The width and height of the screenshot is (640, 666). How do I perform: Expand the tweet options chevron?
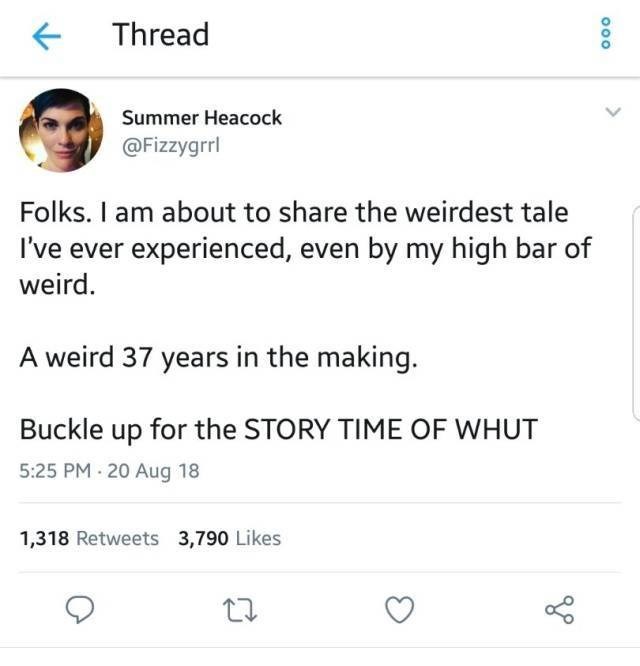click(x=612, y=112)
